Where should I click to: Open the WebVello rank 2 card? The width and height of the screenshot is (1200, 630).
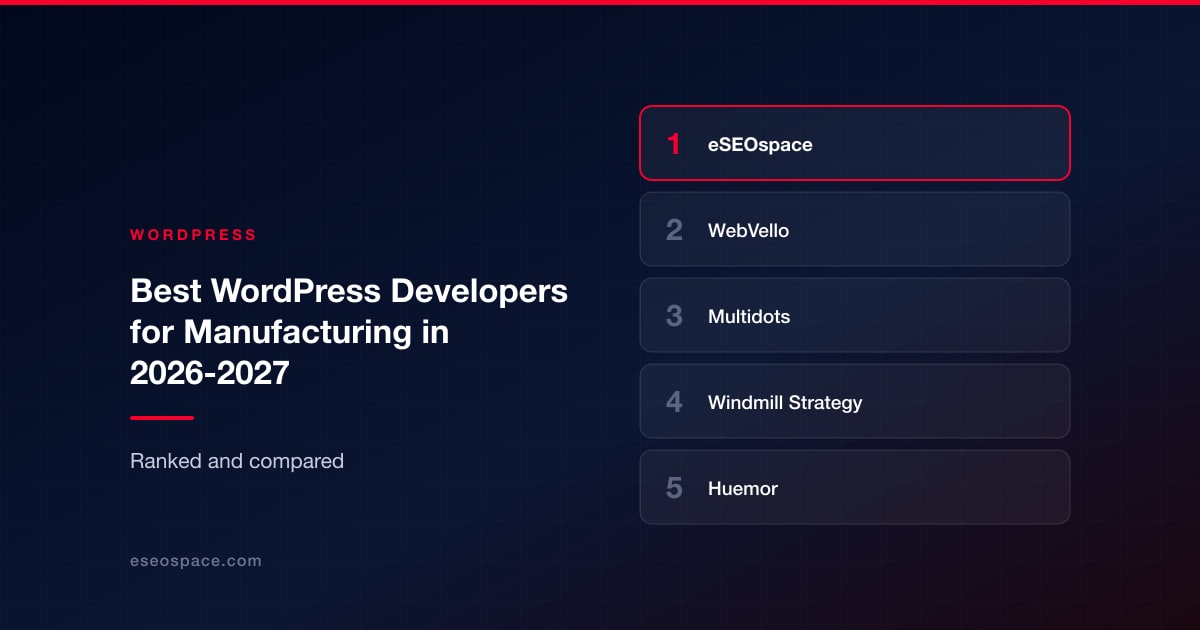point(855,229)
